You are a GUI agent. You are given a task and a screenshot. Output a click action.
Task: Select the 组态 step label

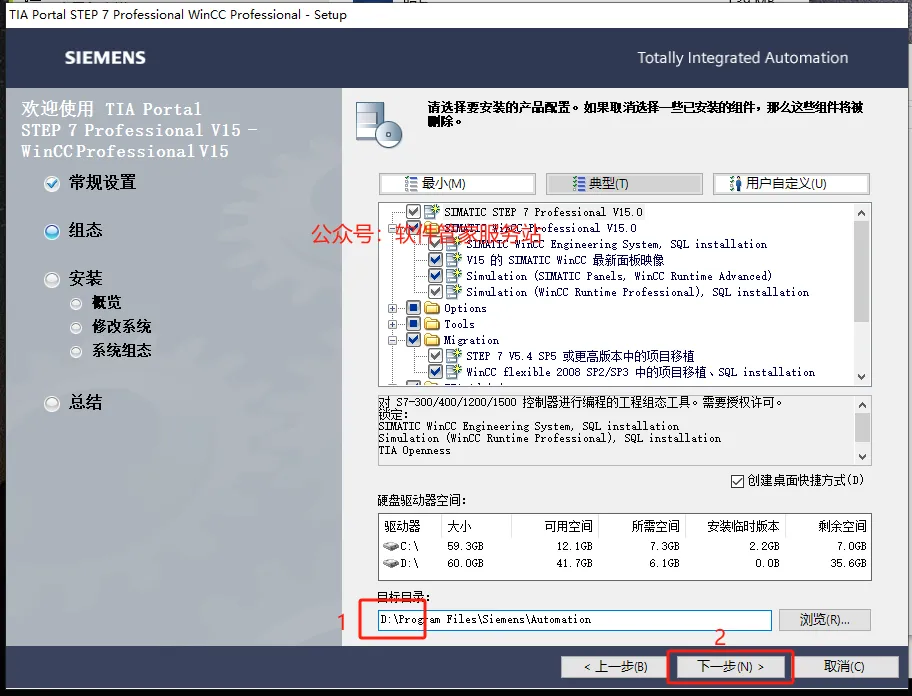click(86, 230)
